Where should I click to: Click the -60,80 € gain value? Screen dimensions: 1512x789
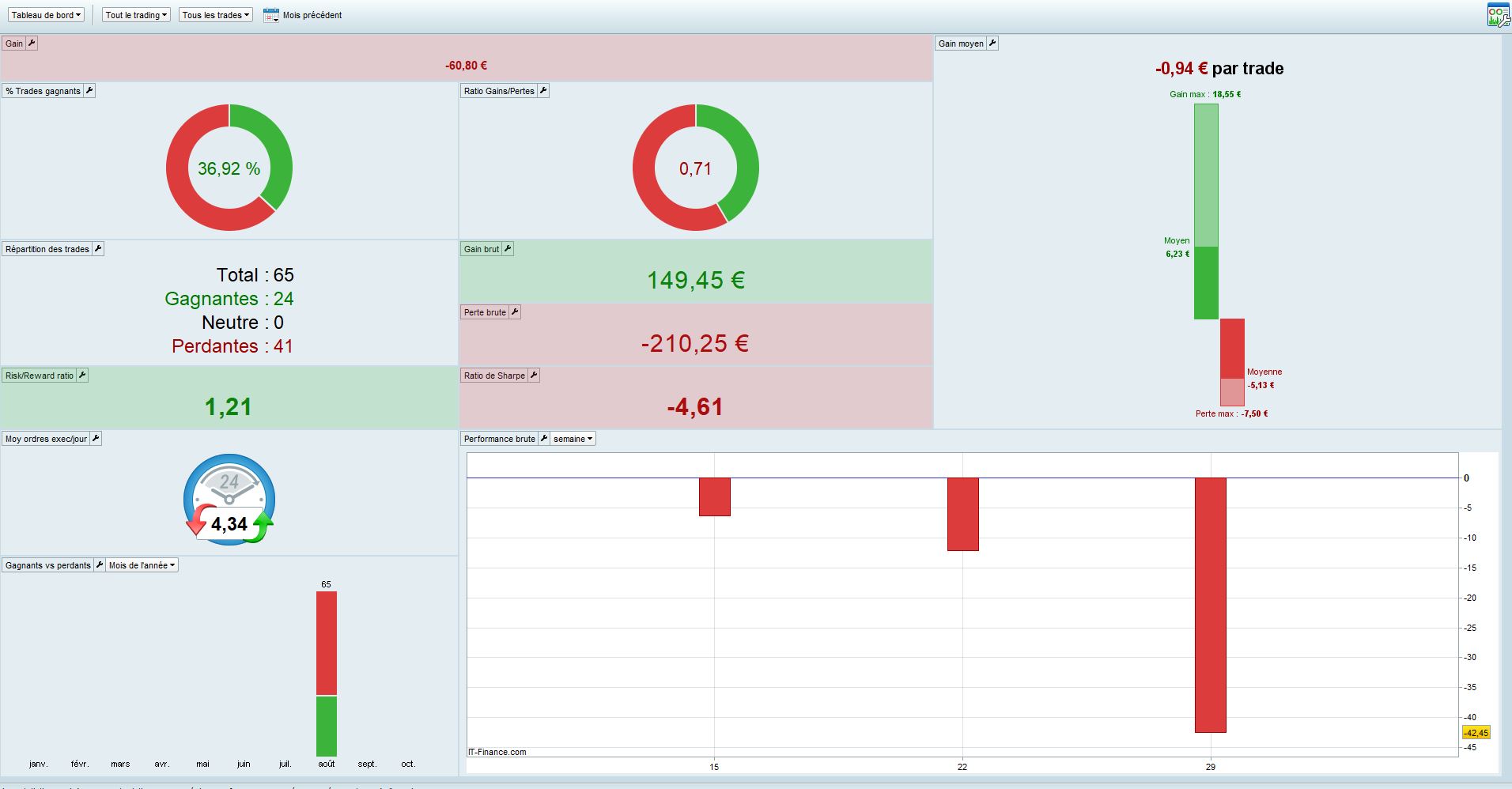coord(467,66)
